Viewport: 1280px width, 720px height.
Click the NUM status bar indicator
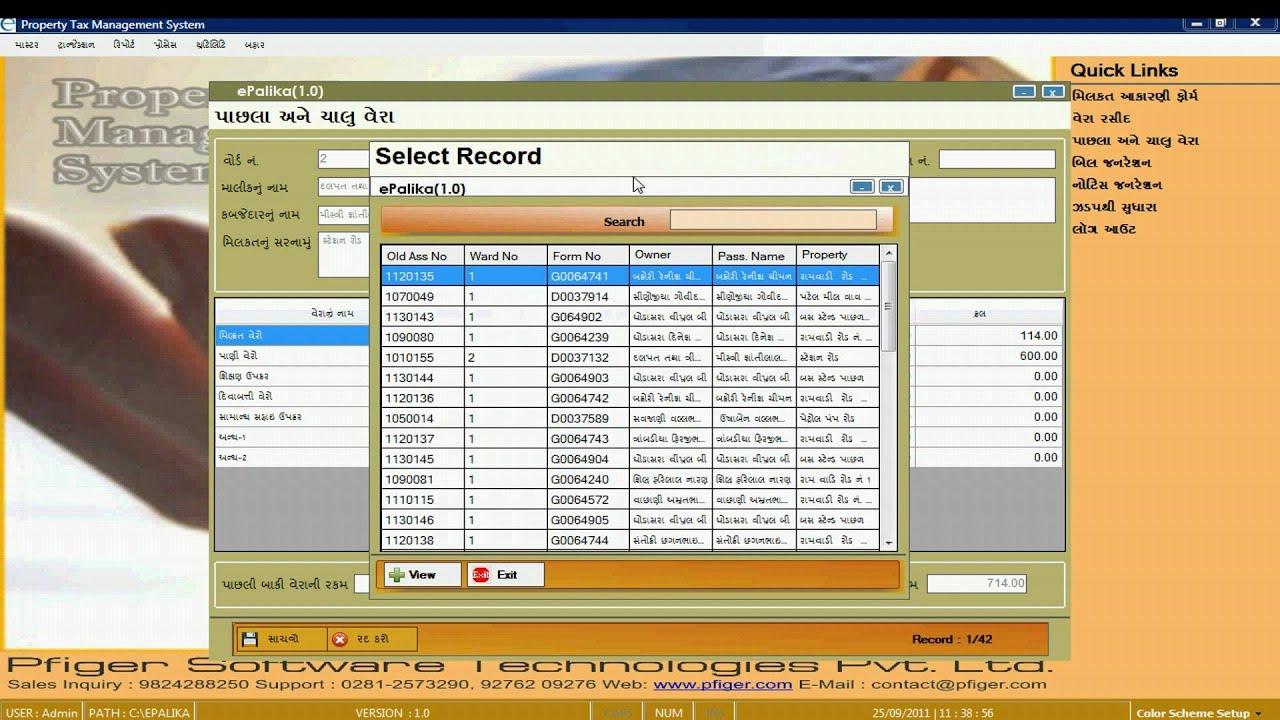(669, 713)
